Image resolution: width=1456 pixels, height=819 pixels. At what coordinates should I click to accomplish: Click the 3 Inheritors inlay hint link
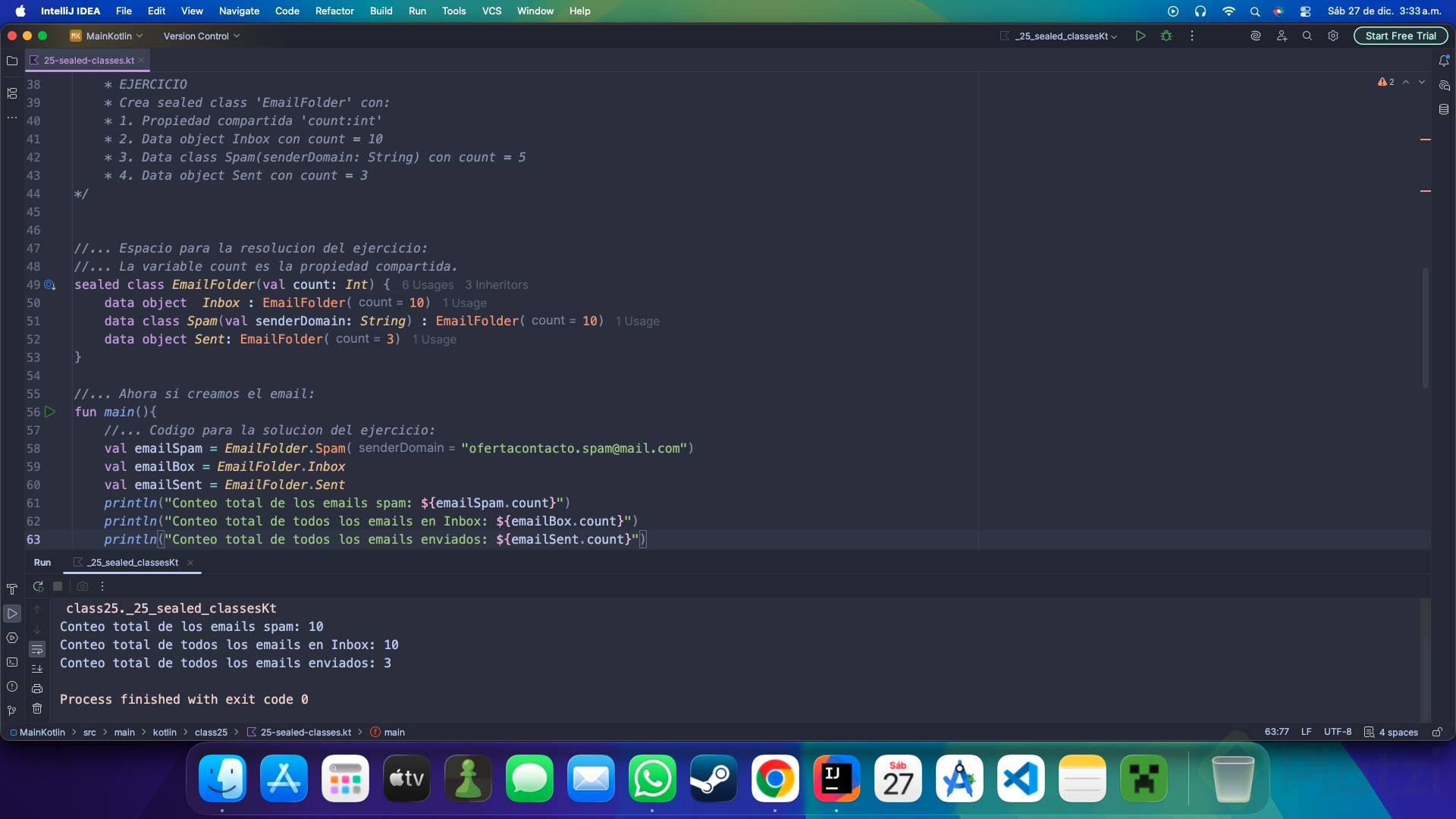[x=496, y=285]
